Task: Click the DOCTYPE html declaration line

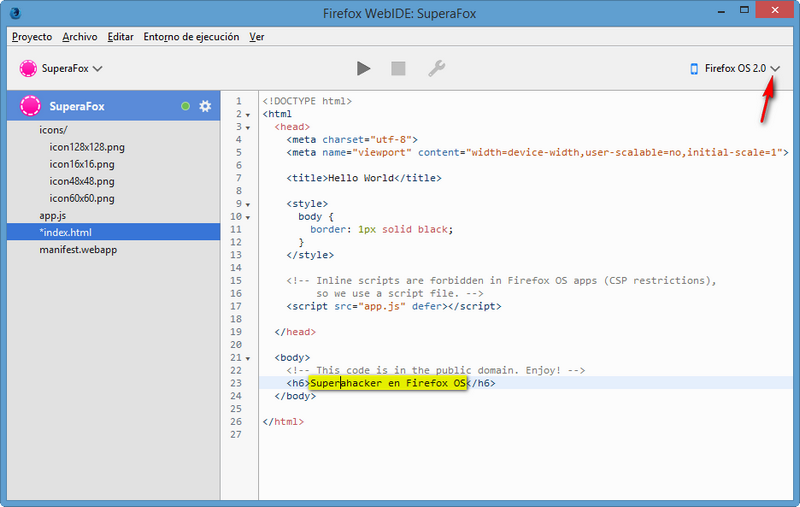Action: coord(307,101)
